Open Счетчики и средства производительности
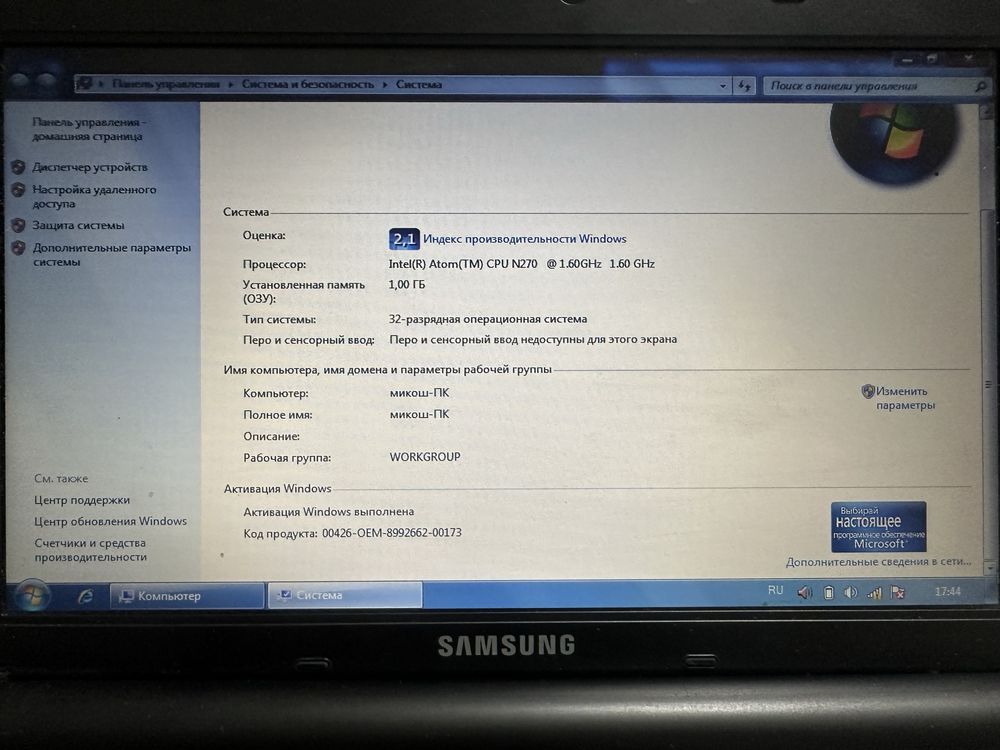The height and width of the screenshot is (750, 1000). [90, 550]
